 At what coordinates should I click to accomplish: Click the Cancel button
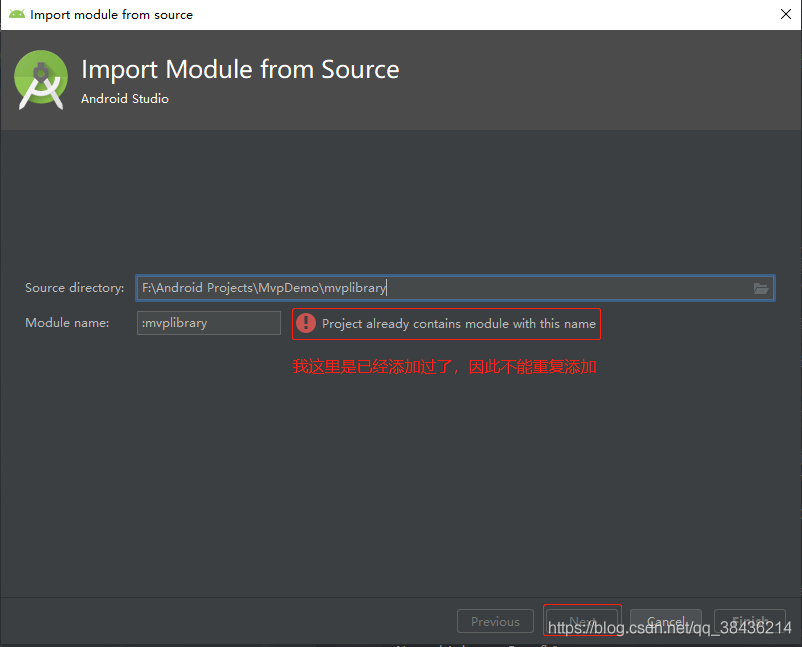[665, 621]
